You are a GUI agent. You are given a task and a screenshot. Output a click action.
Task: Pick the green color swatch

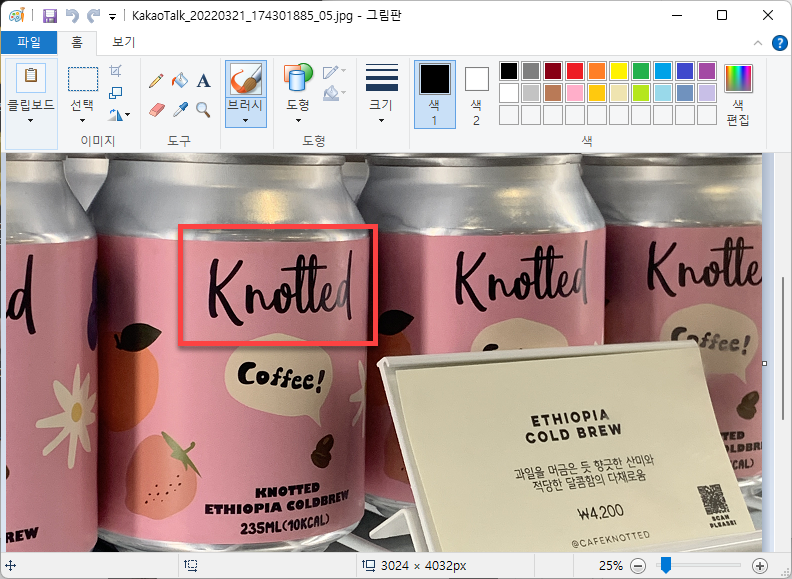640,71
